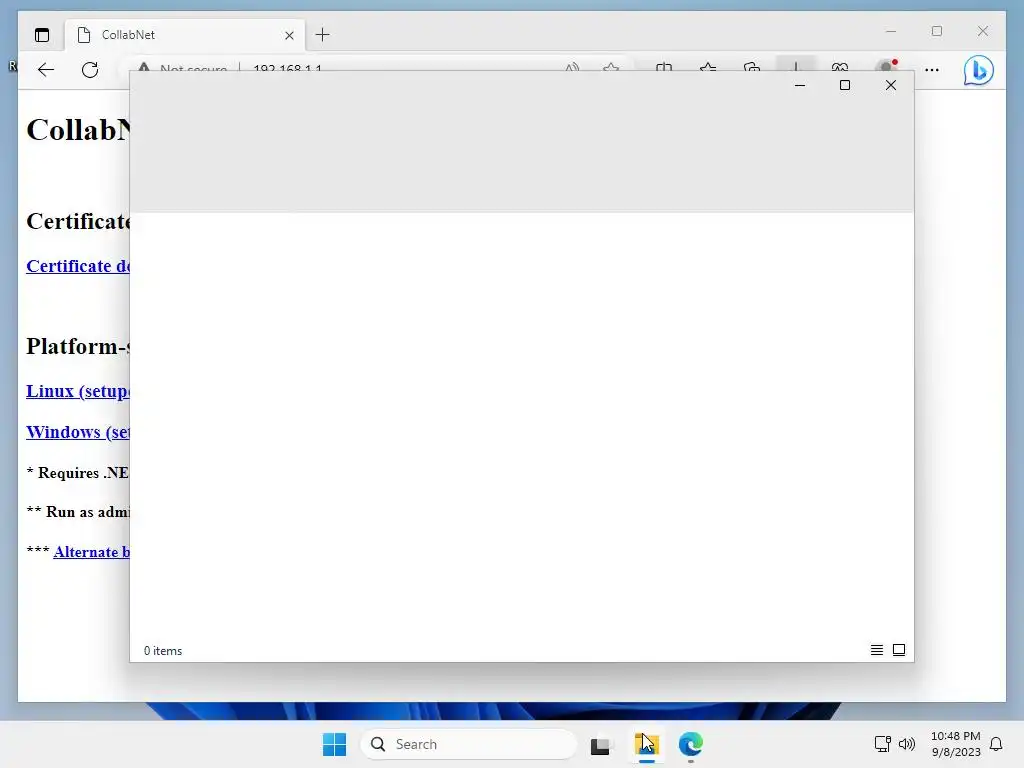Open volume control in system tray

pos(906,744)
